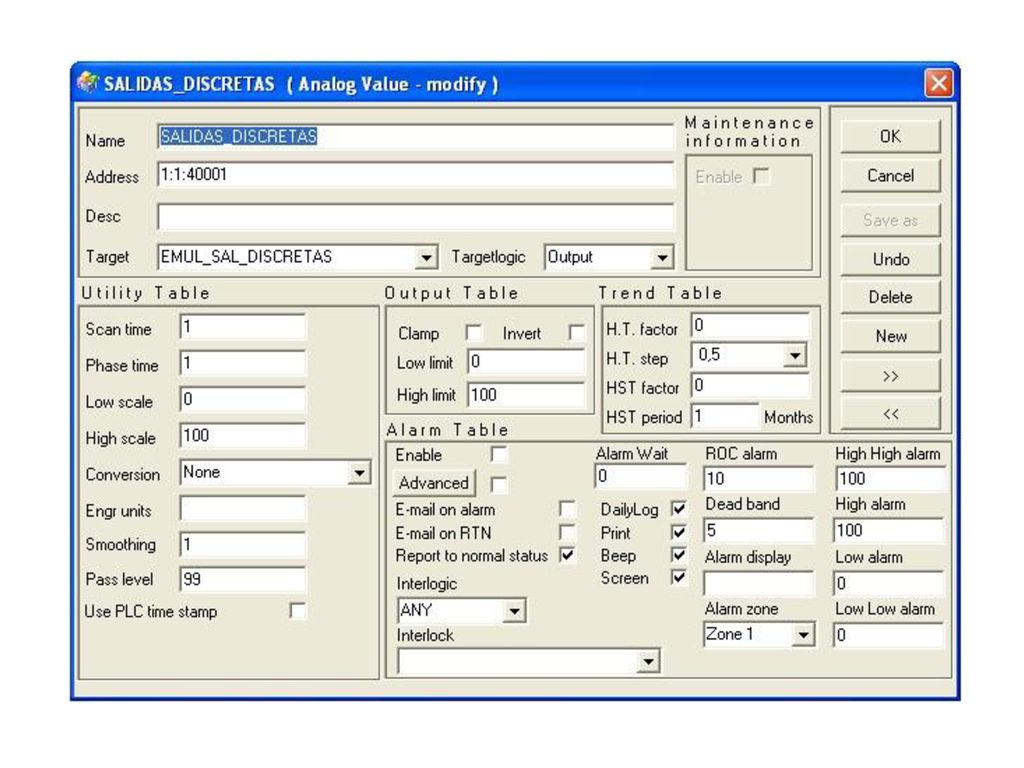Close the SALIDAS_DISCRETAS dialog window

(x=938, y=84)
